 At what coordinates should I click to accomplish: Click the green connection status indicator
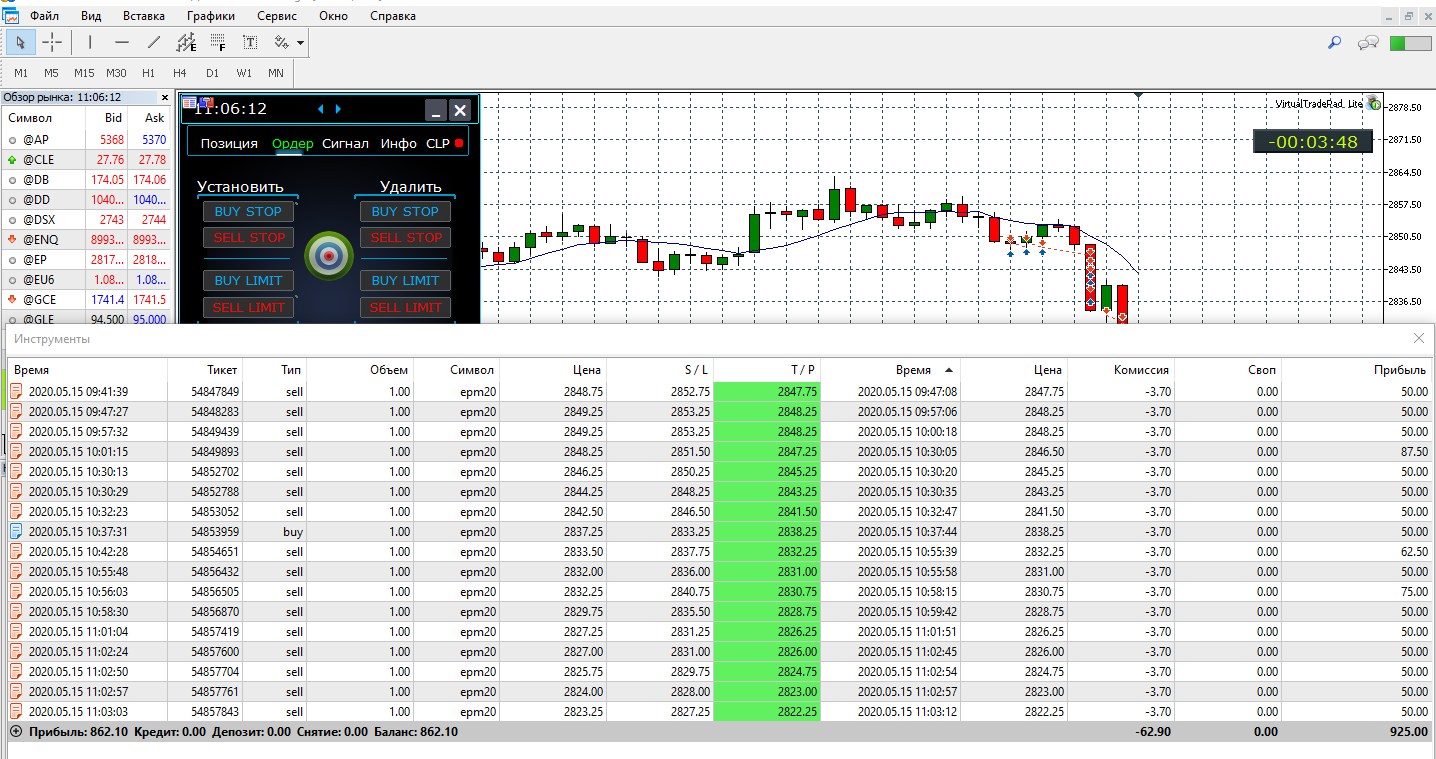1411,43
